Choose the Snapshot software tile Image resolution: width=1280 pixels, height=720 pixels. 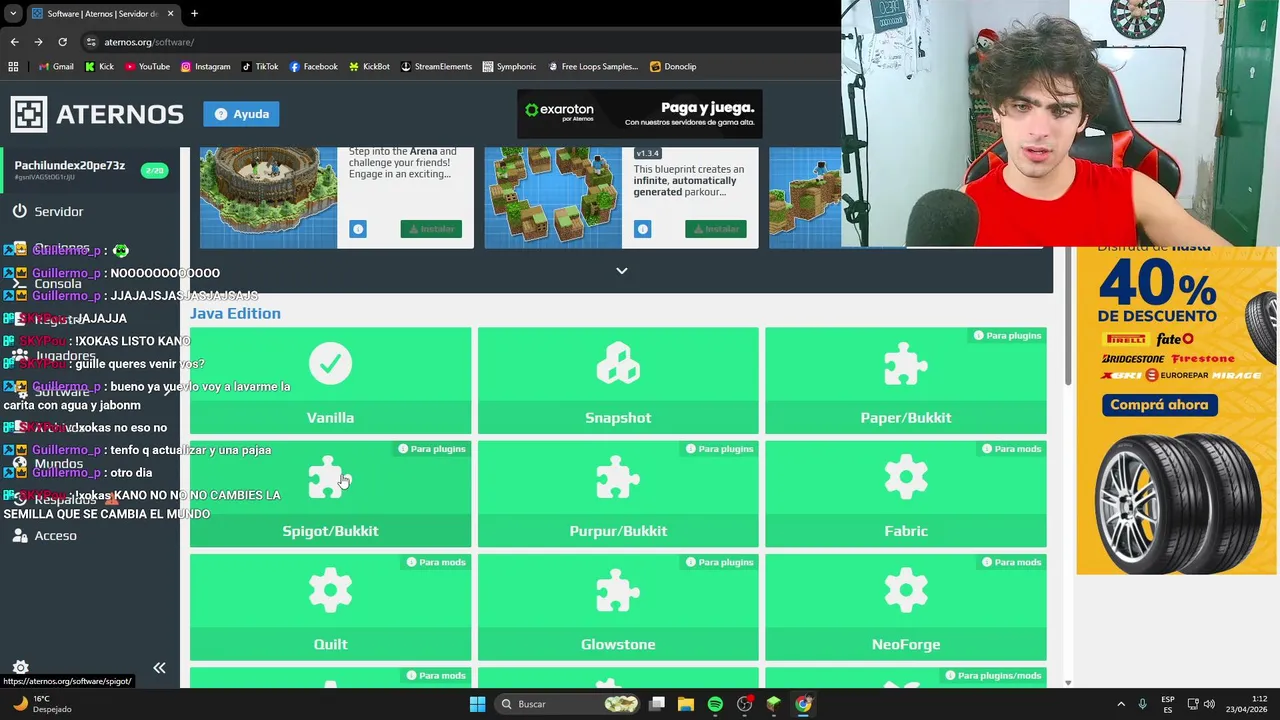618,380
